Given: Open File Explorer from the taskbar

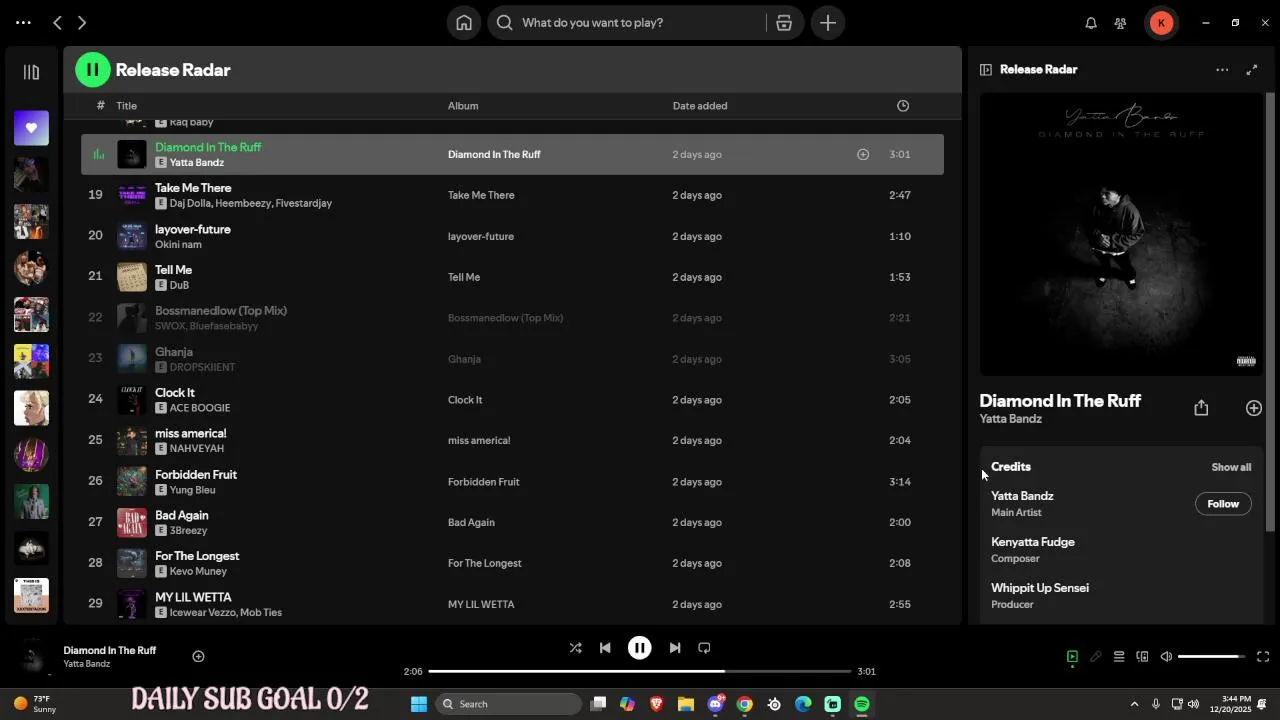Looking at the screenshot, I should tap(686, 704).
